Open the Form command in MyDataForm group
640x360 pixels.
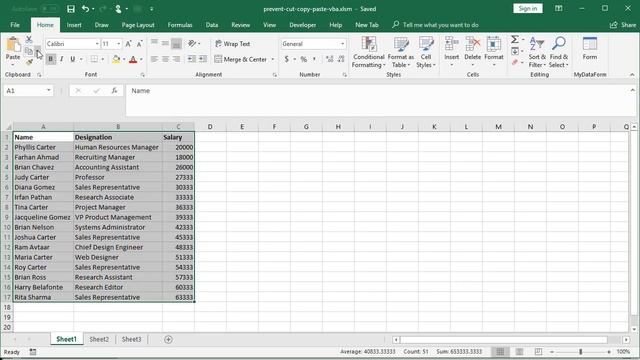click(x=590, y=48)
